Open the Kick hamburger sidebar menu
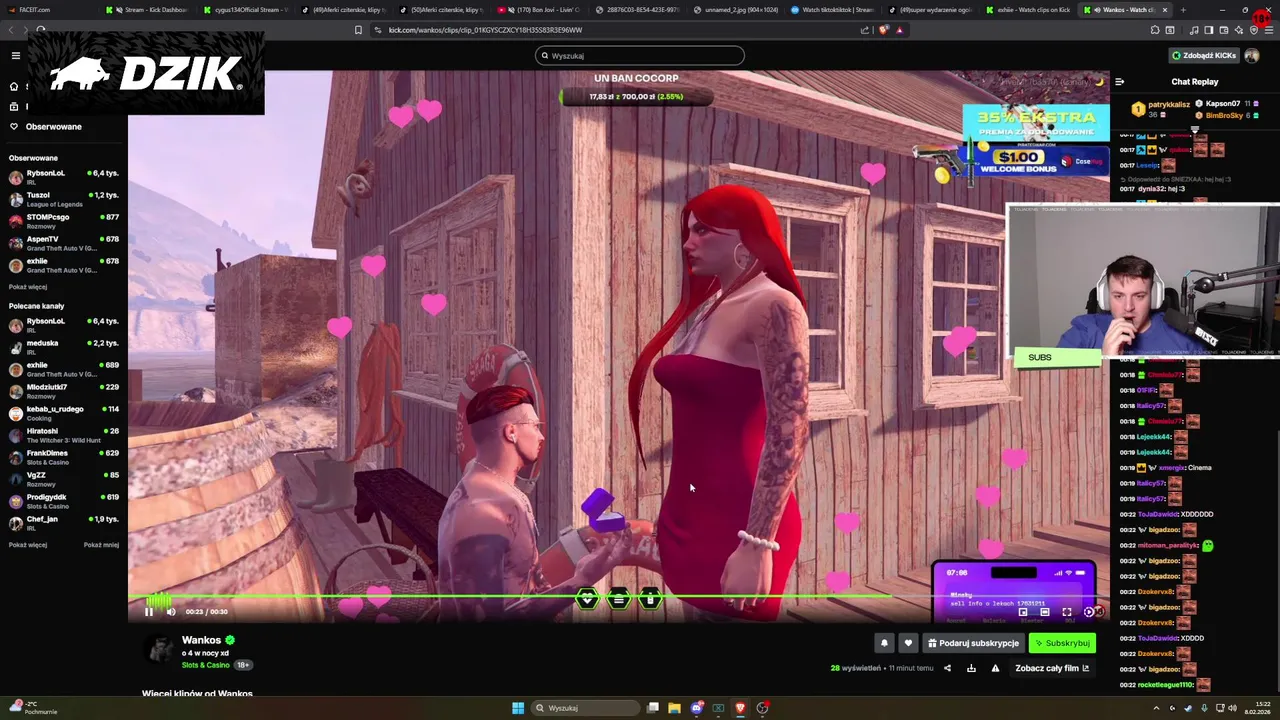 tap(15, 56)
